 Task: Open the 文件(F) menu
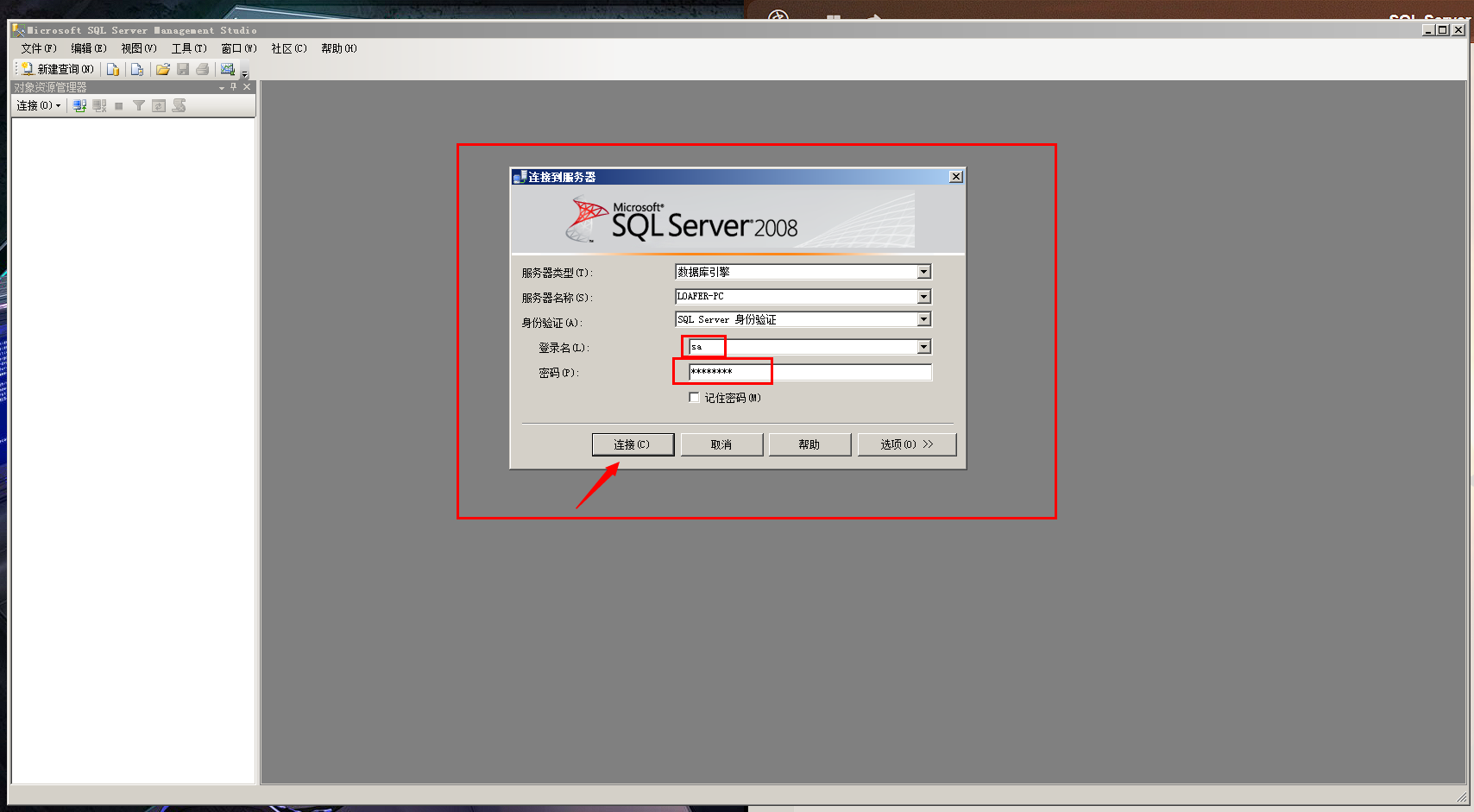click(x=39, y=48)
